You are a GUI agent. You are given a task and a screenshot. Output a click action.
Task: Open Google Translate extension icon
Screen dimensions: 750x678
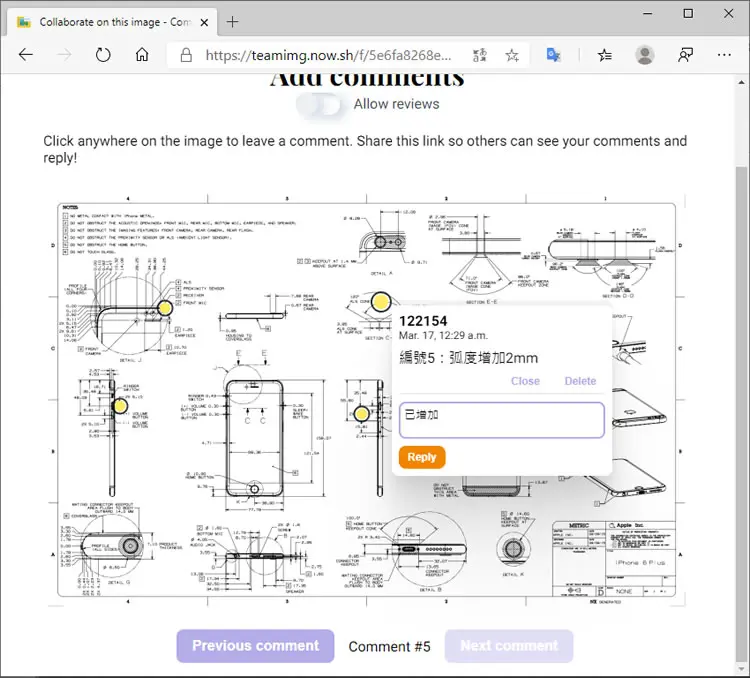pos(553,55)
